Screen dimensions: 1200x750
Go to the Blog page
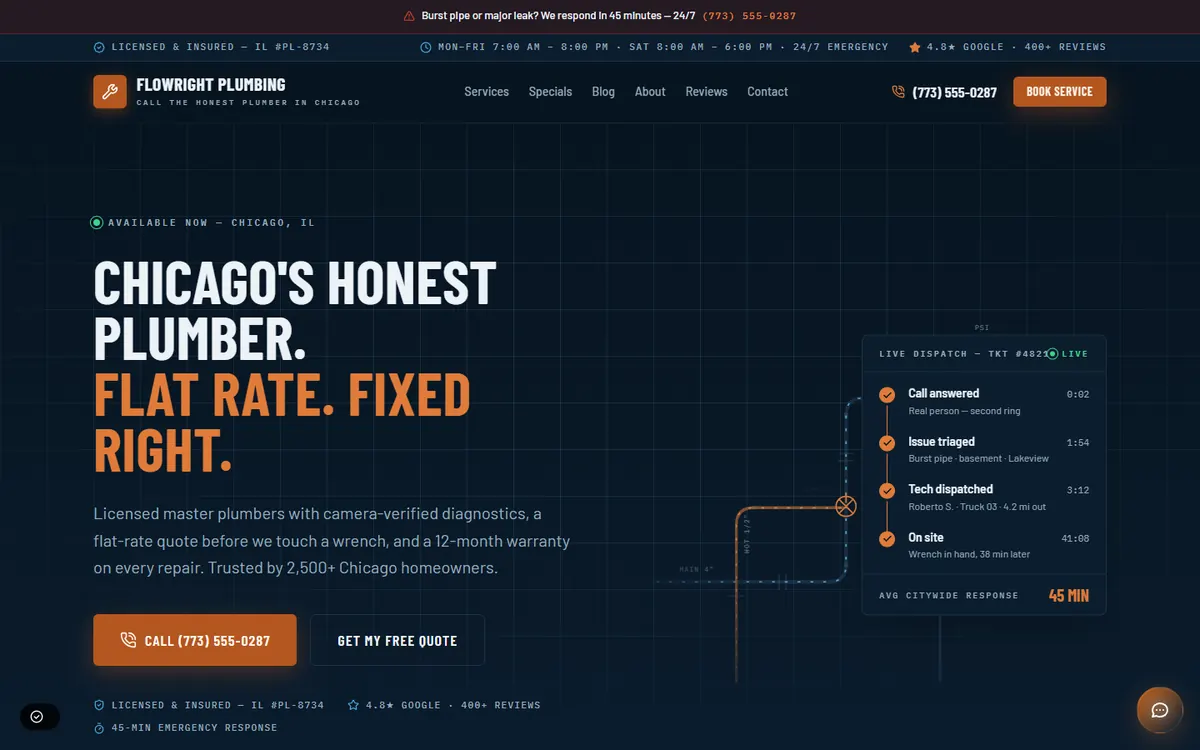coord(603,92)
